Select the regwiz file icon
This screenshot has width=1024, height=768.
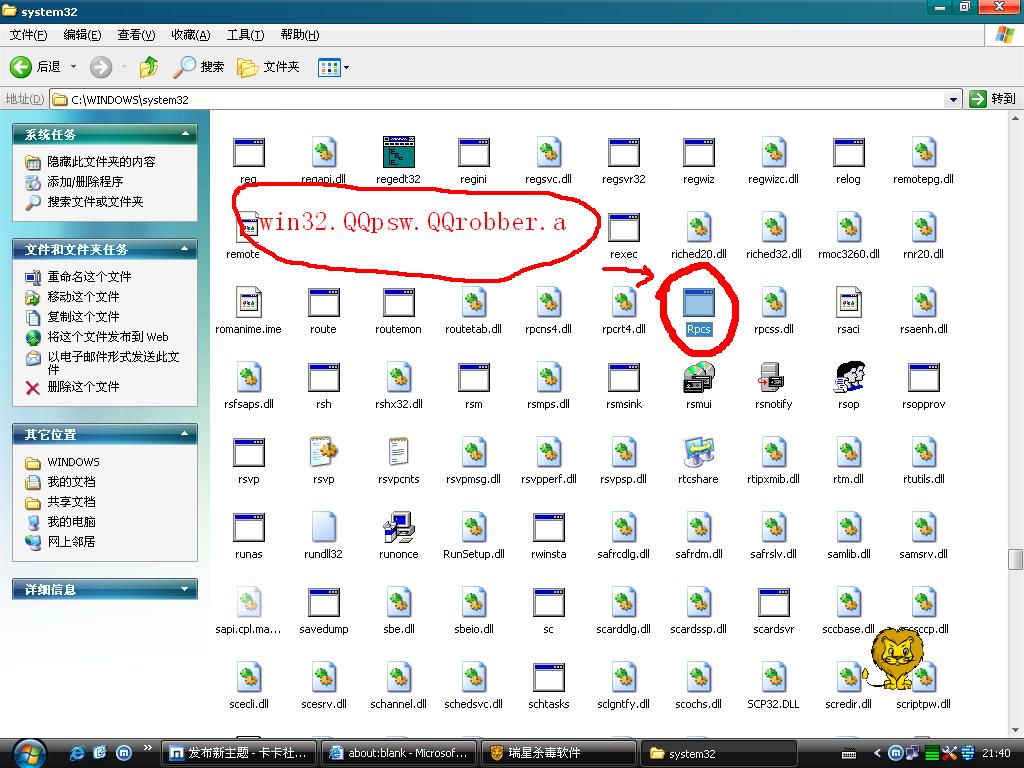point(698,152)
